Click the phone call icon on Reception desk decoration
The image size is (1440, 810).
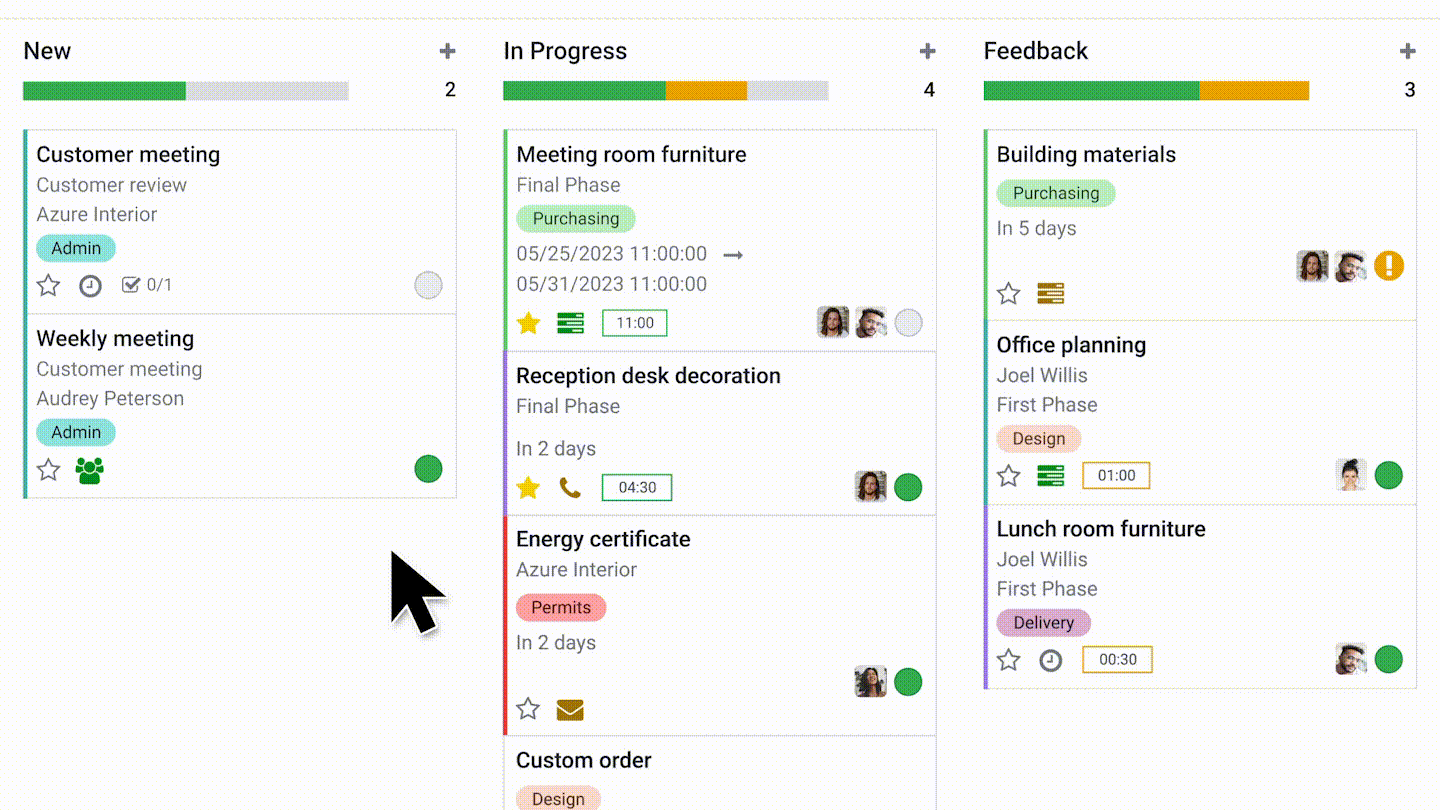coord(569,488)
